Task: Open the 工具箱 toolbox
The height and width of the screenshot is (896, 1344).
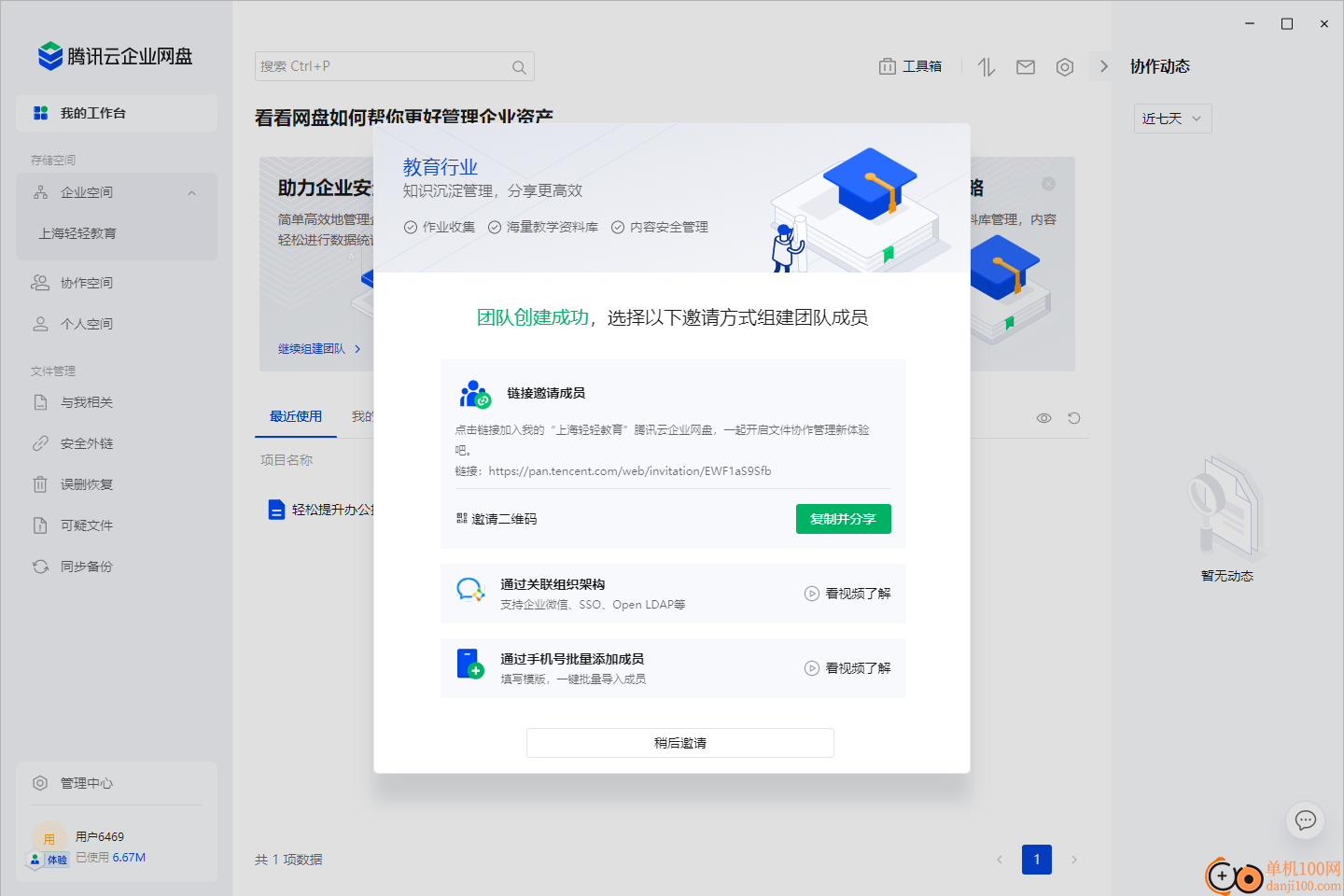Action: click(910, 66)
